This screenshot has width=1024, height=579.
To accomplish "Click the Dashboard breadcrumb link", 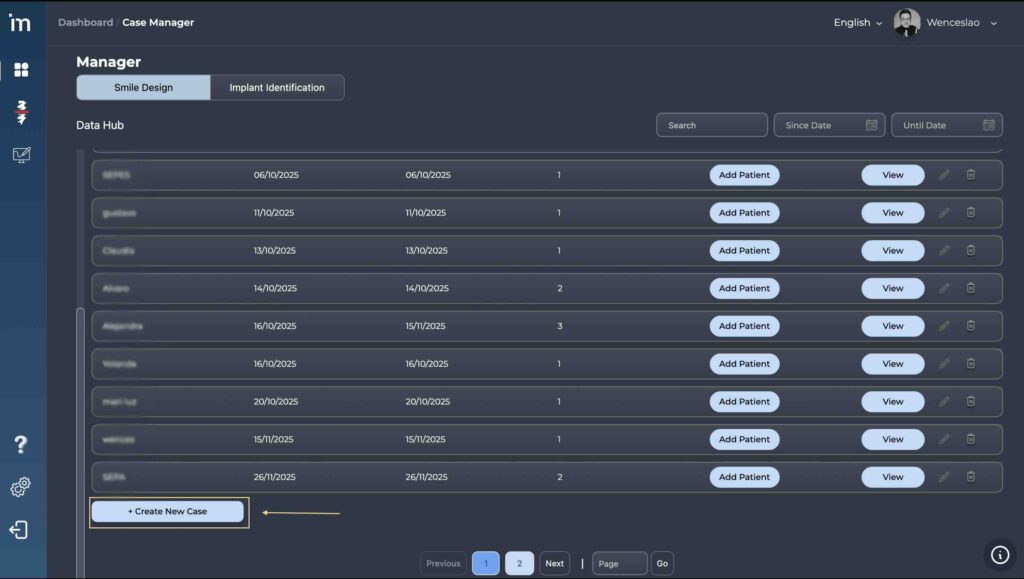I will point(85,23).
